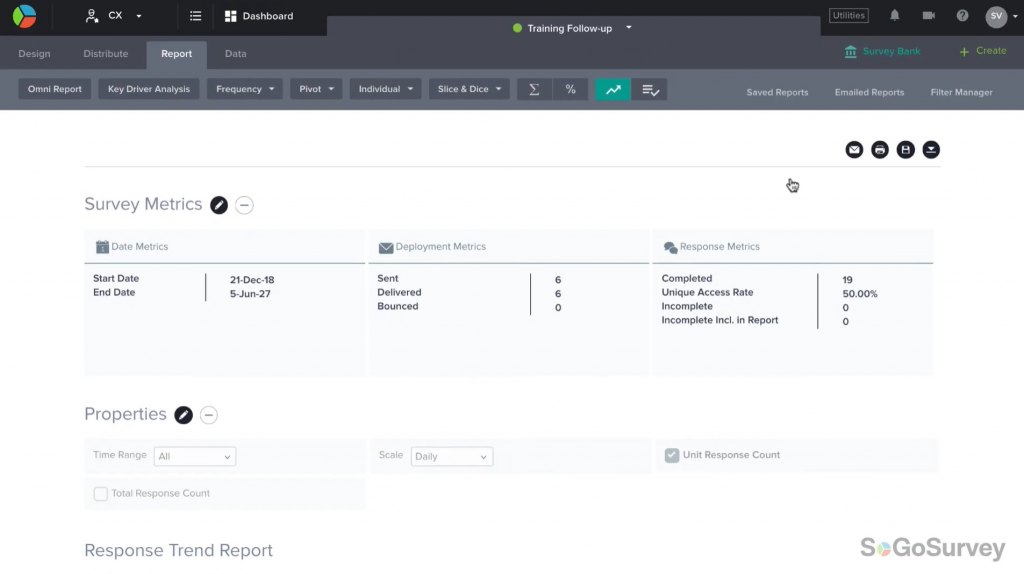Click the Bounced label
Image resolution: width=1024 pixels, height=574 pixels.
(398, 306)
